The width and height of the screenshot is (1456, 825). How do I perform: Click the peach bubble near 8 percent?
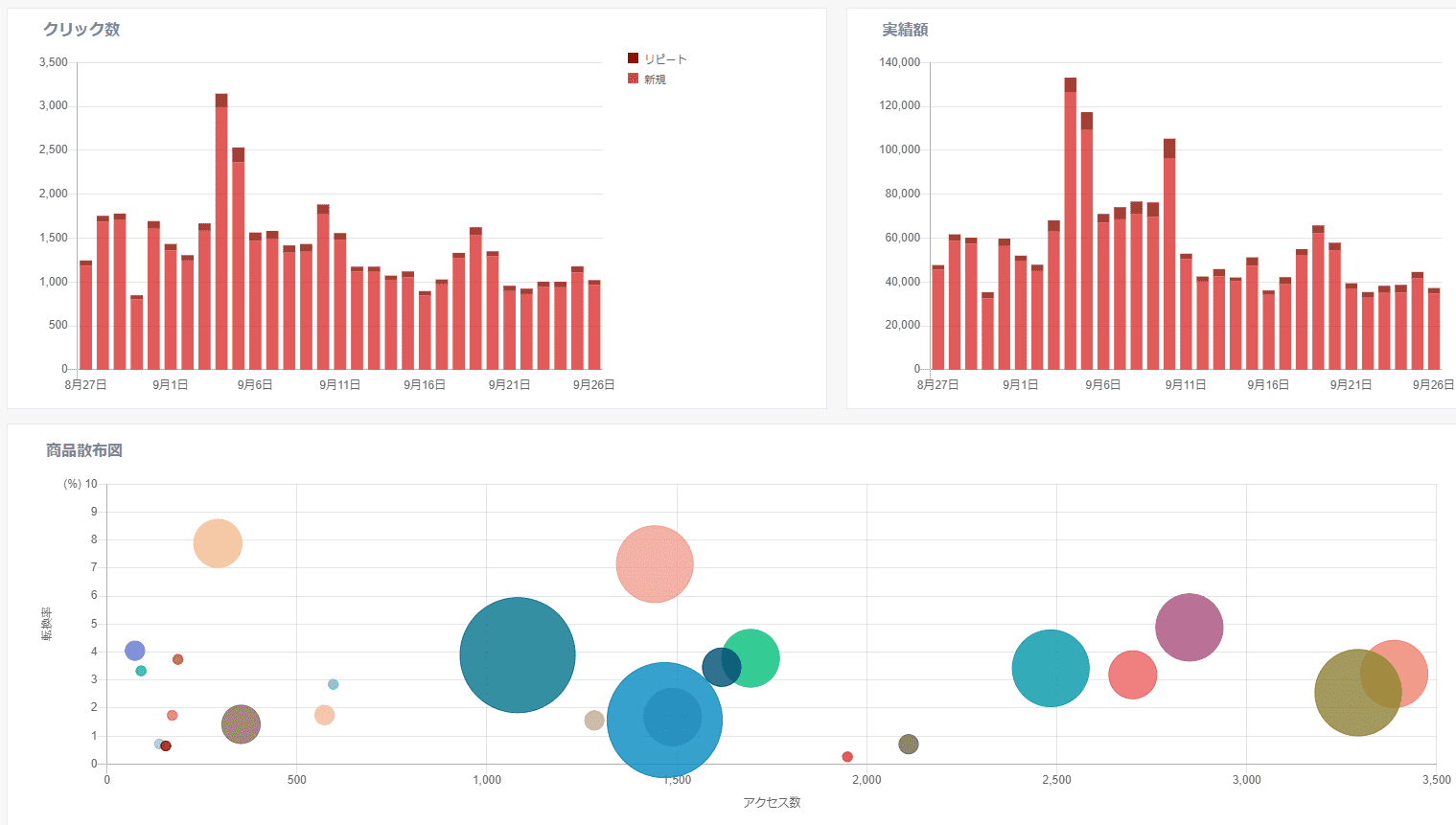pos(218,543)
